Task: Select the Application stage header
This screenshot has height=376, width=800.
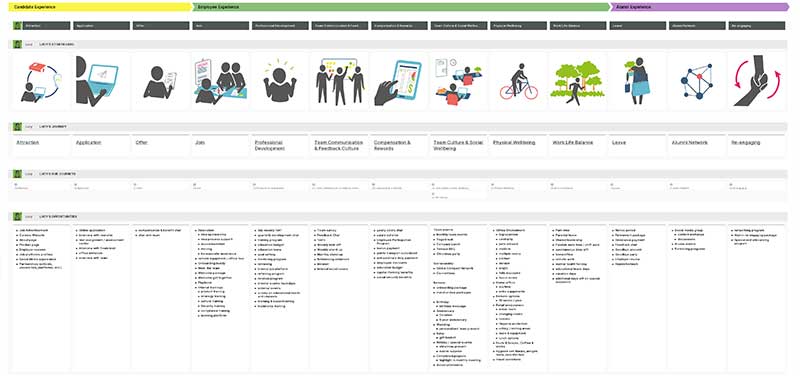Action: [101, 26]
